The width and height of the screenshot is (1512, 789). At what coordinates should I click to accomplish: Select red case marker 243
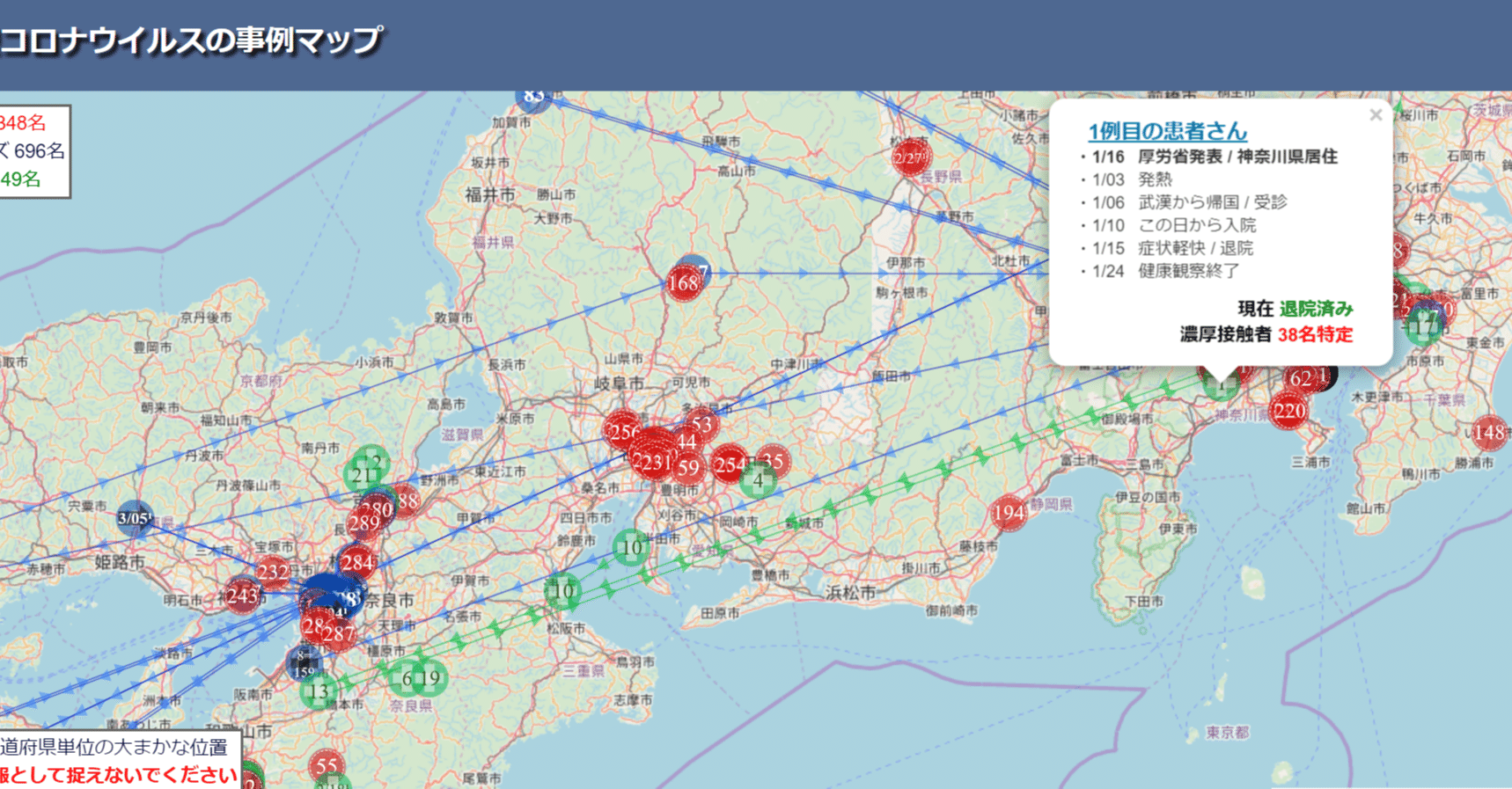point(242,595)
